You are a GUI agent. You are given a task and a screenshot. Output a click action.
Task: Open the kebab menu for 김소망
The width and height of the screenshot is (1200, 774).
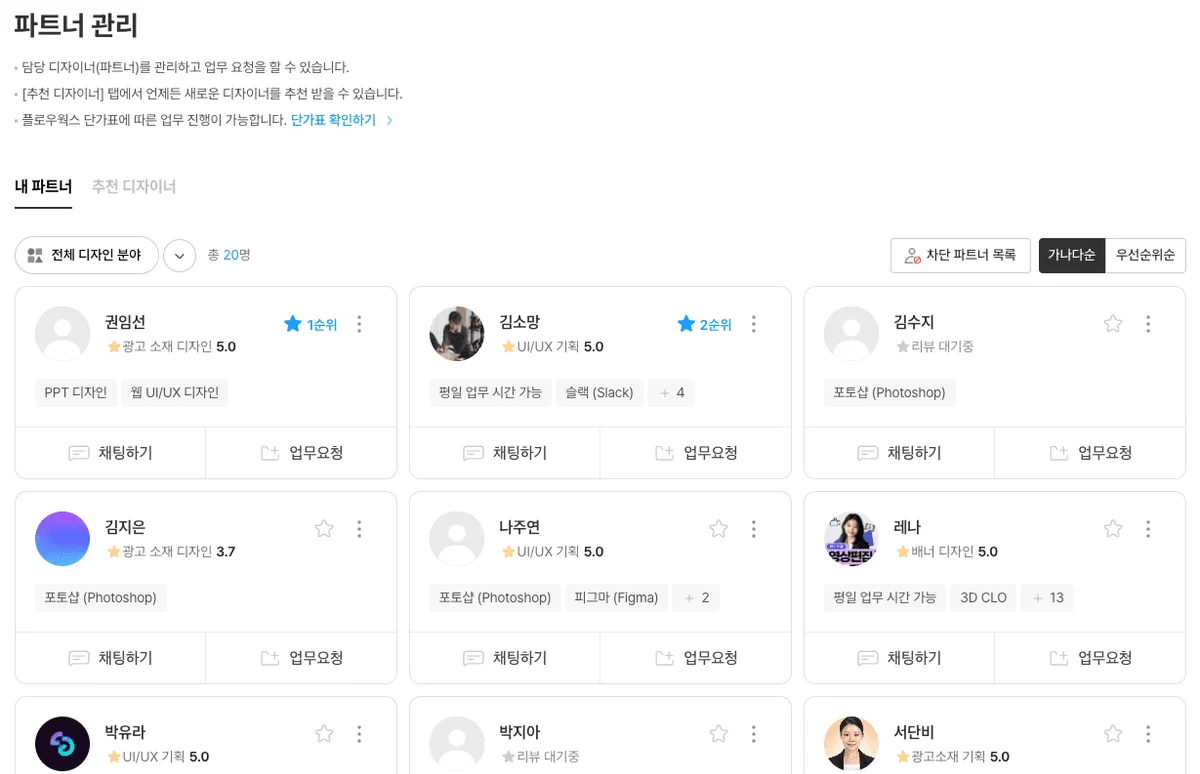pyautogui.click(x=754, y=324)
